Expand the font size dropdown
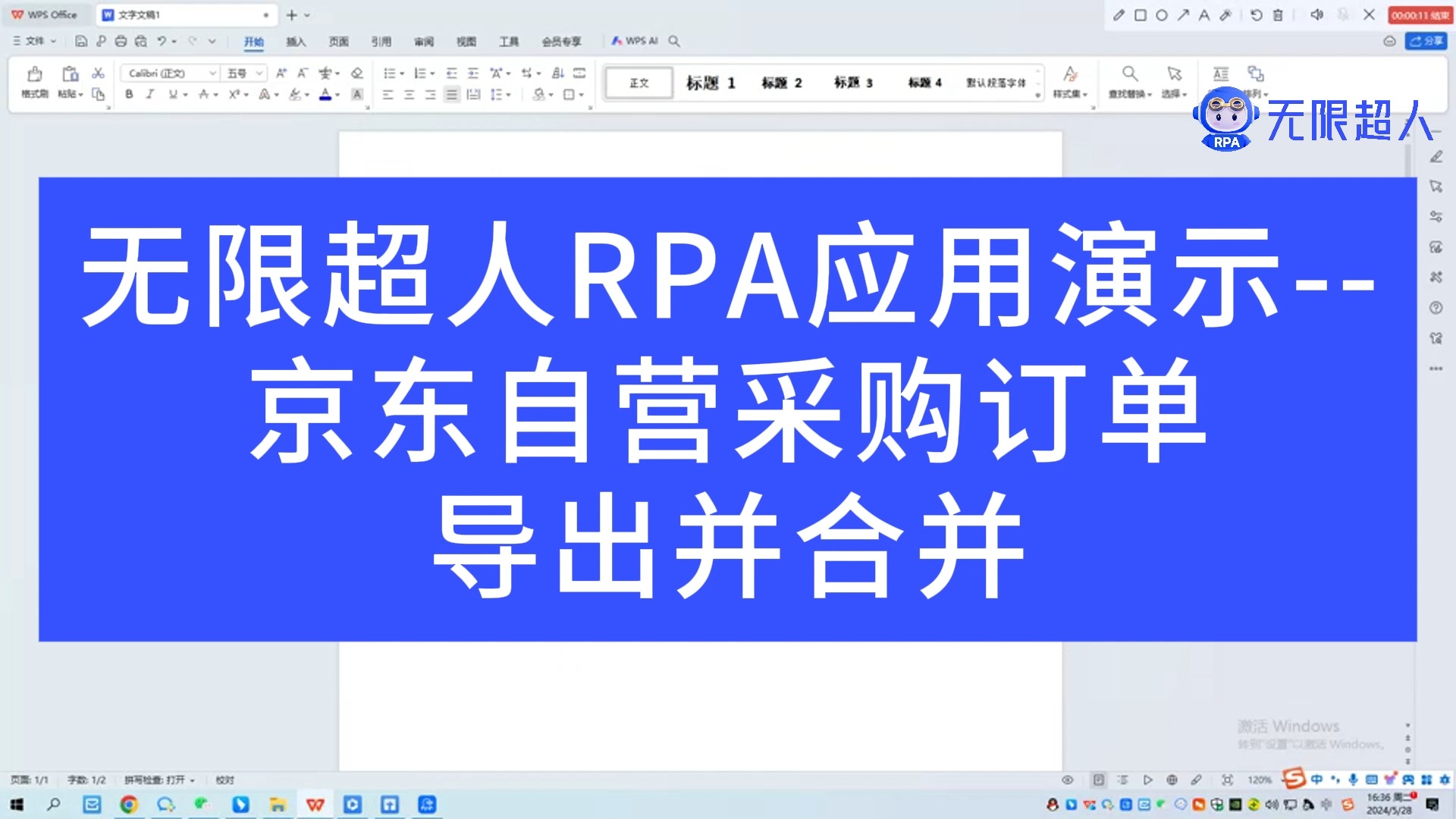 coord(259,73)
